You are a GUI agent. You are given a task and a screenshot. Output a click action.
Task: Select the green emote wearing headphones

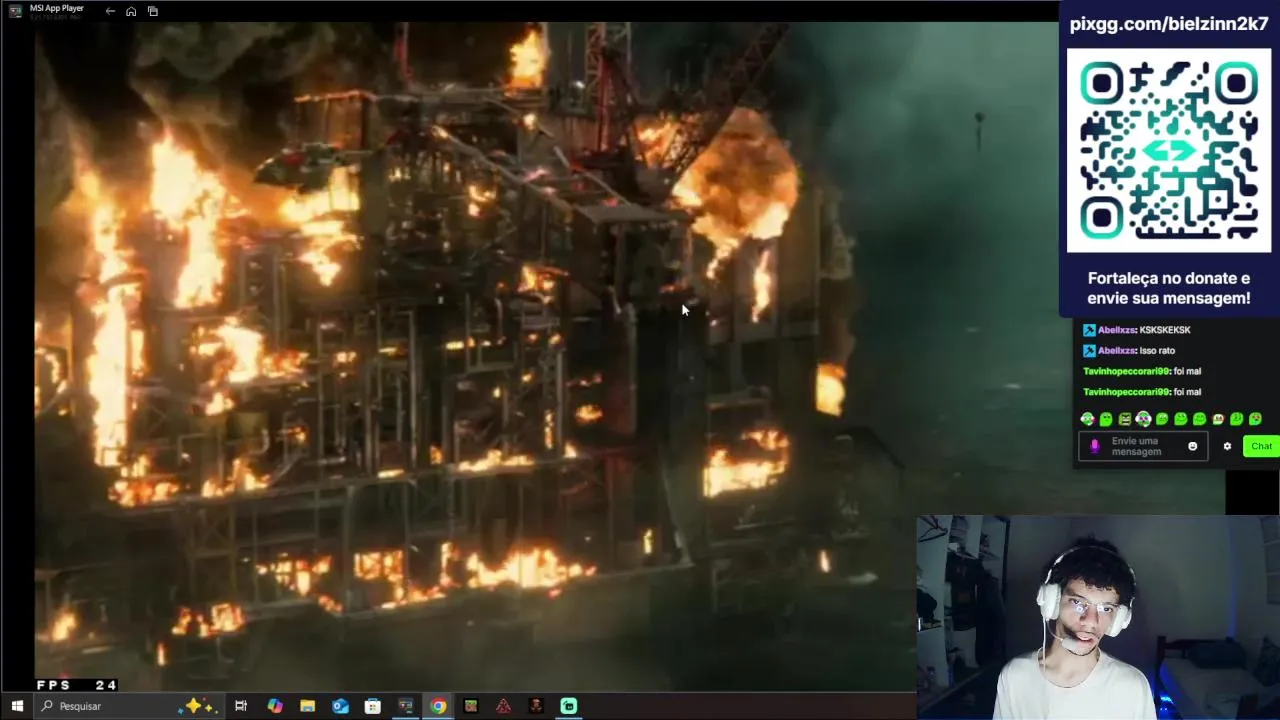[x=1143, y=419]
